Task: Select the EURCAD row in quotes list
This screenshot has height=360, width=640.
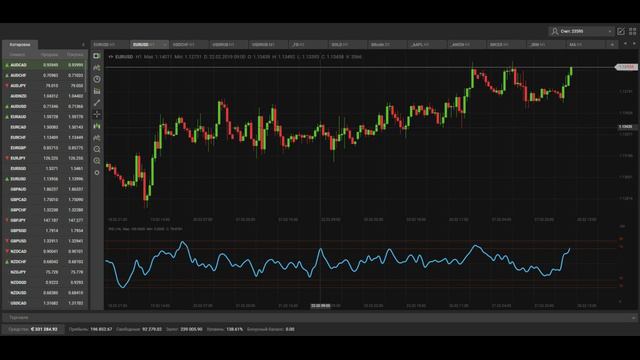Action: click(44, 127)
